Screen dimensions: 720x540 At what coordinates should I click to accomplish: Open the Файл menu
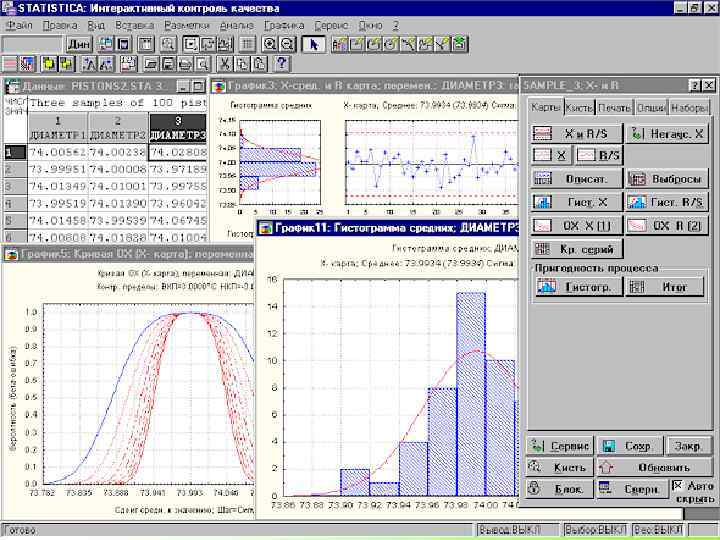pos(19,25)
